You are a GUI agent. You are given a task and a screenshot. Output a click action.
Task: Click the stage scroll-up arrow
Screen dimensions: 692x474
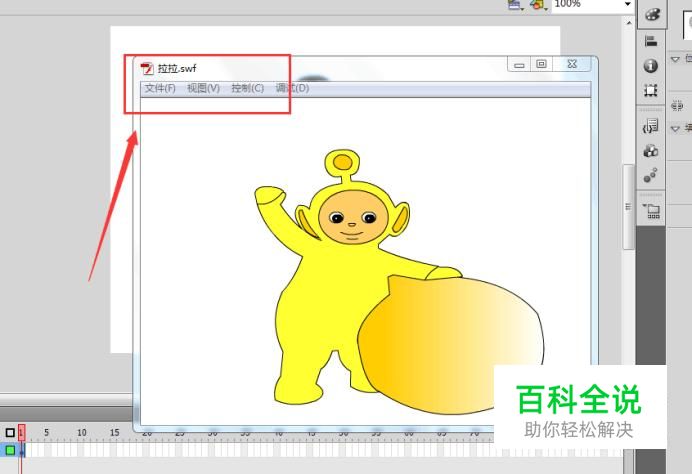[629, 23]
